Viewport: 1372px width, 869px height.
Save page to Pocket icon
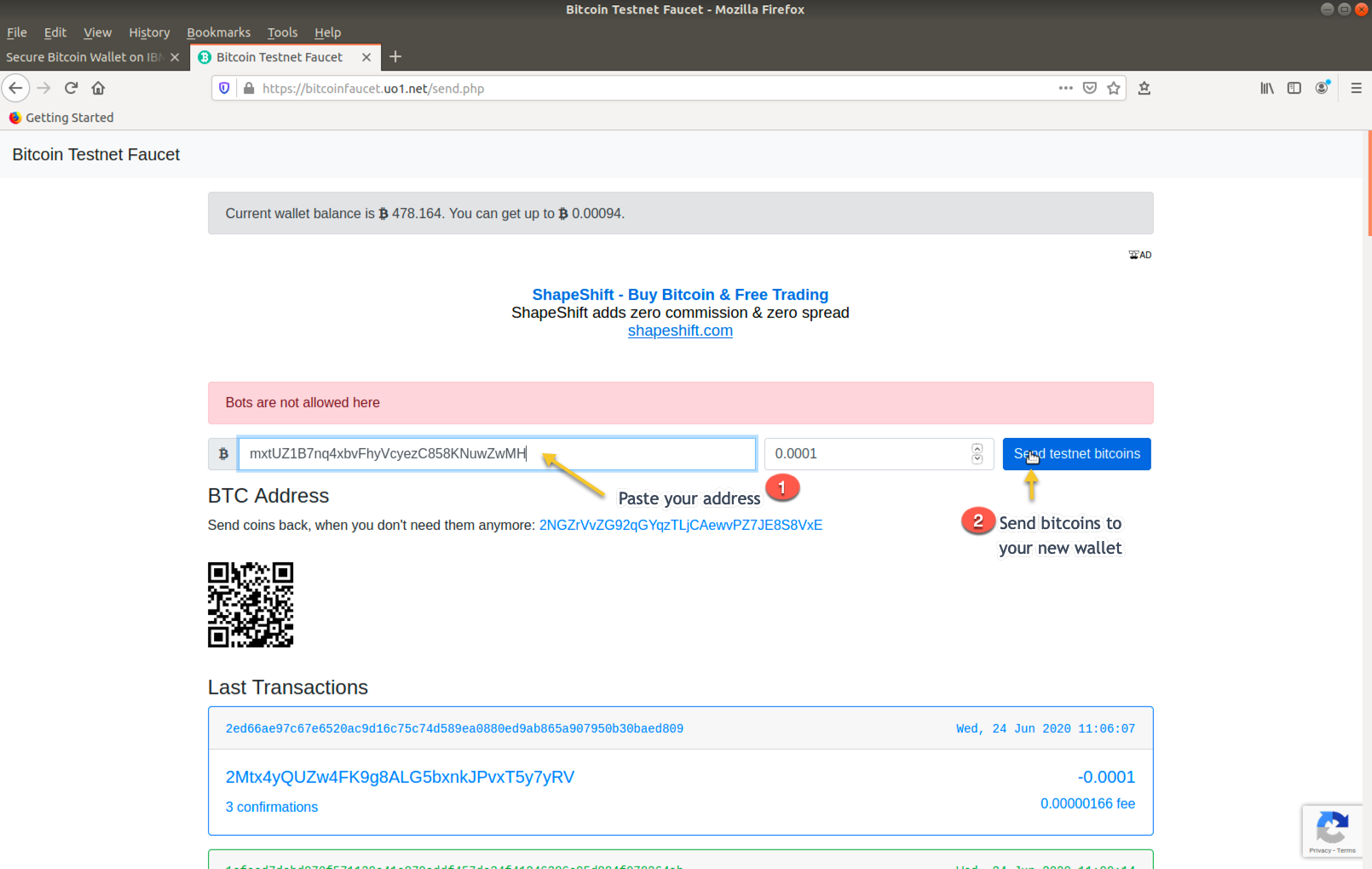pyautogui.click(x=1089, y=88)
